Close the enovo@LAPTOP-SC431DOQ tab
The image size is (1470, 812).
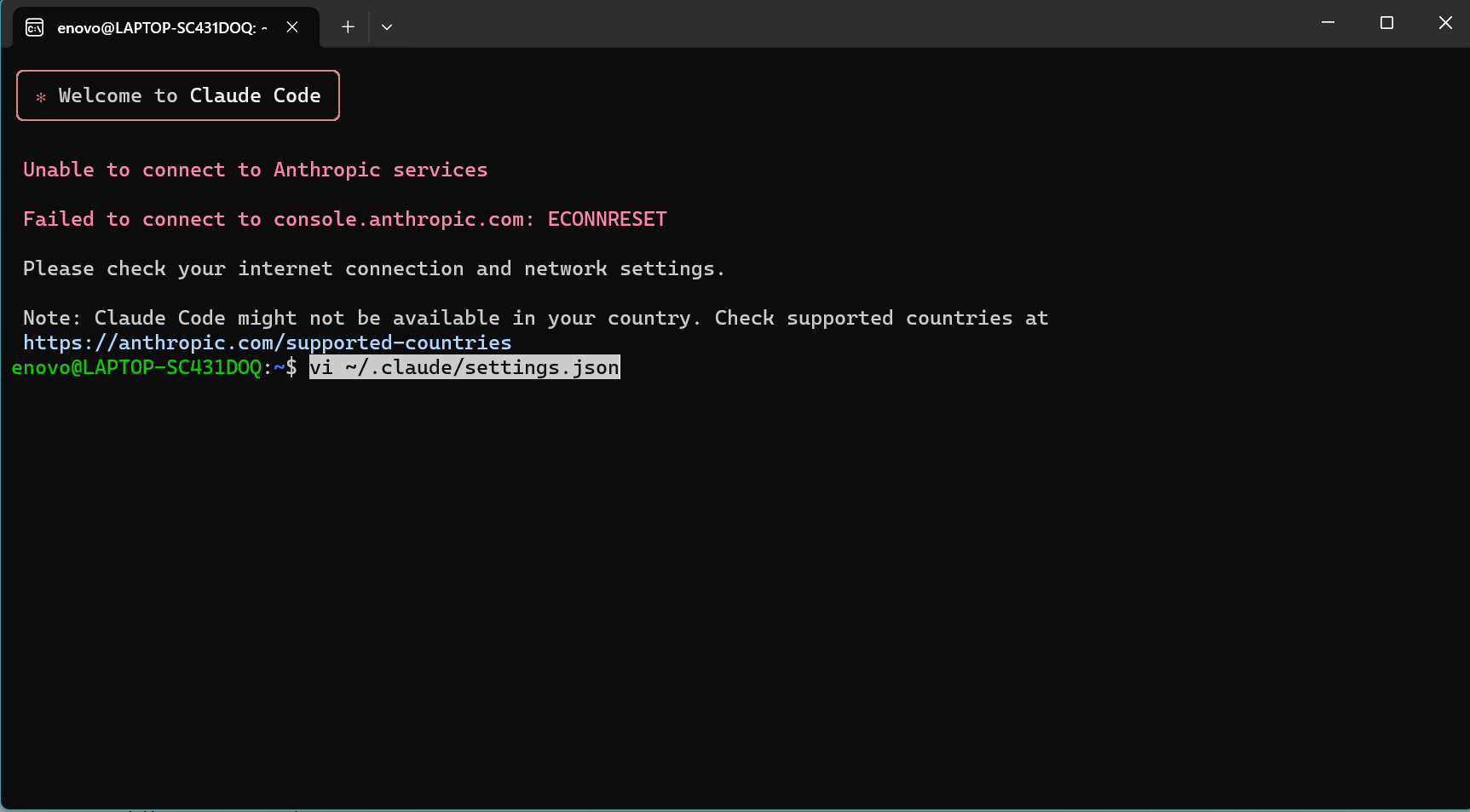[292, 26]
